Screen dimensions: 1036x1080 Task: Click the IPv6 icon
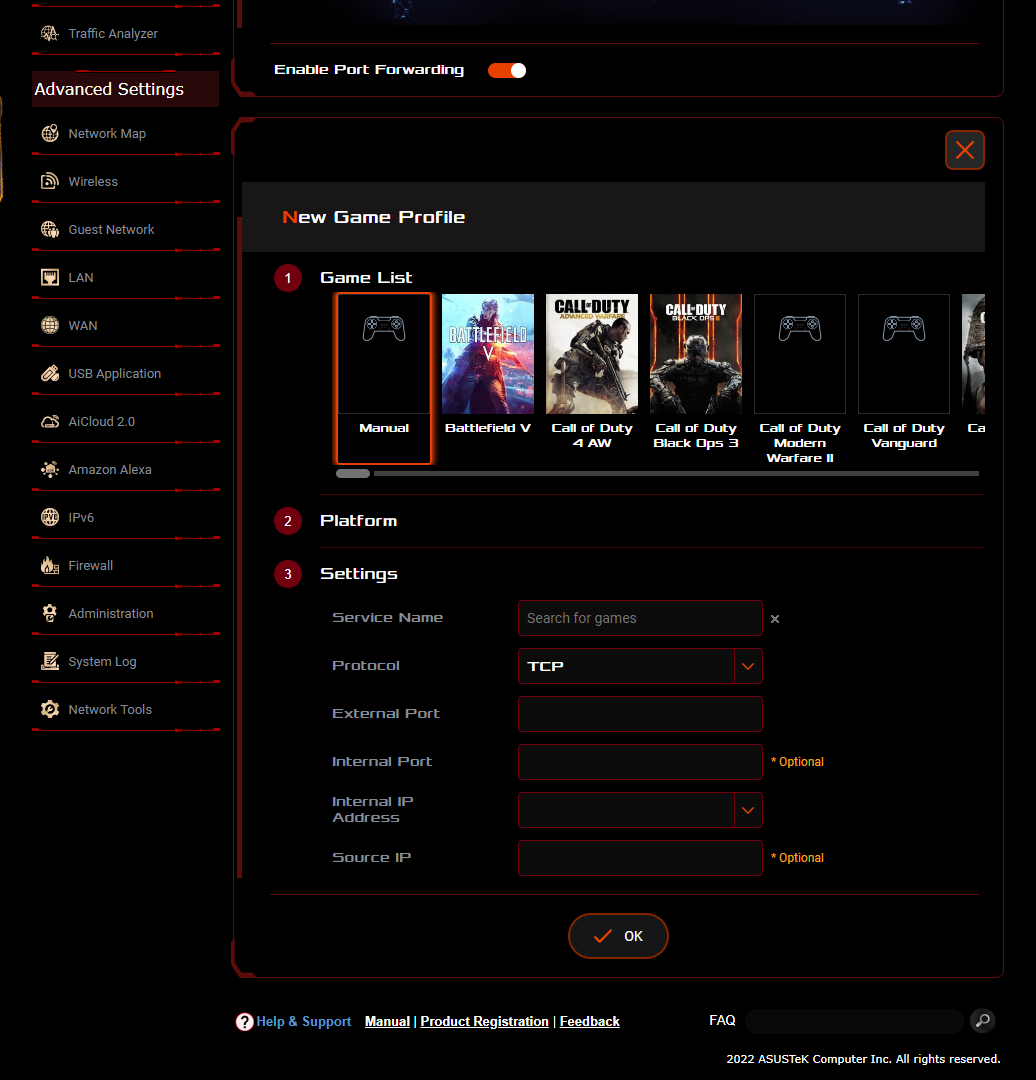(50, 517)
